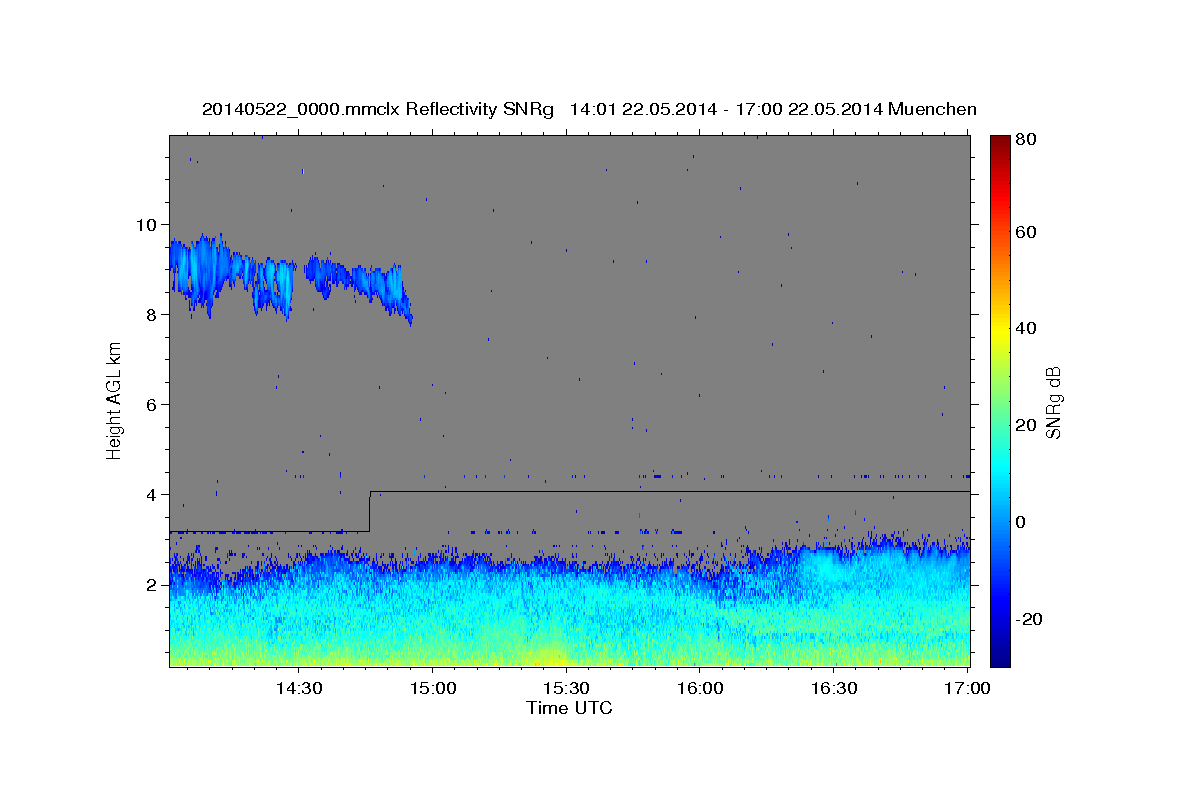Click the height tick label 2
1200x800 pixels.
(x=151, y=584)
